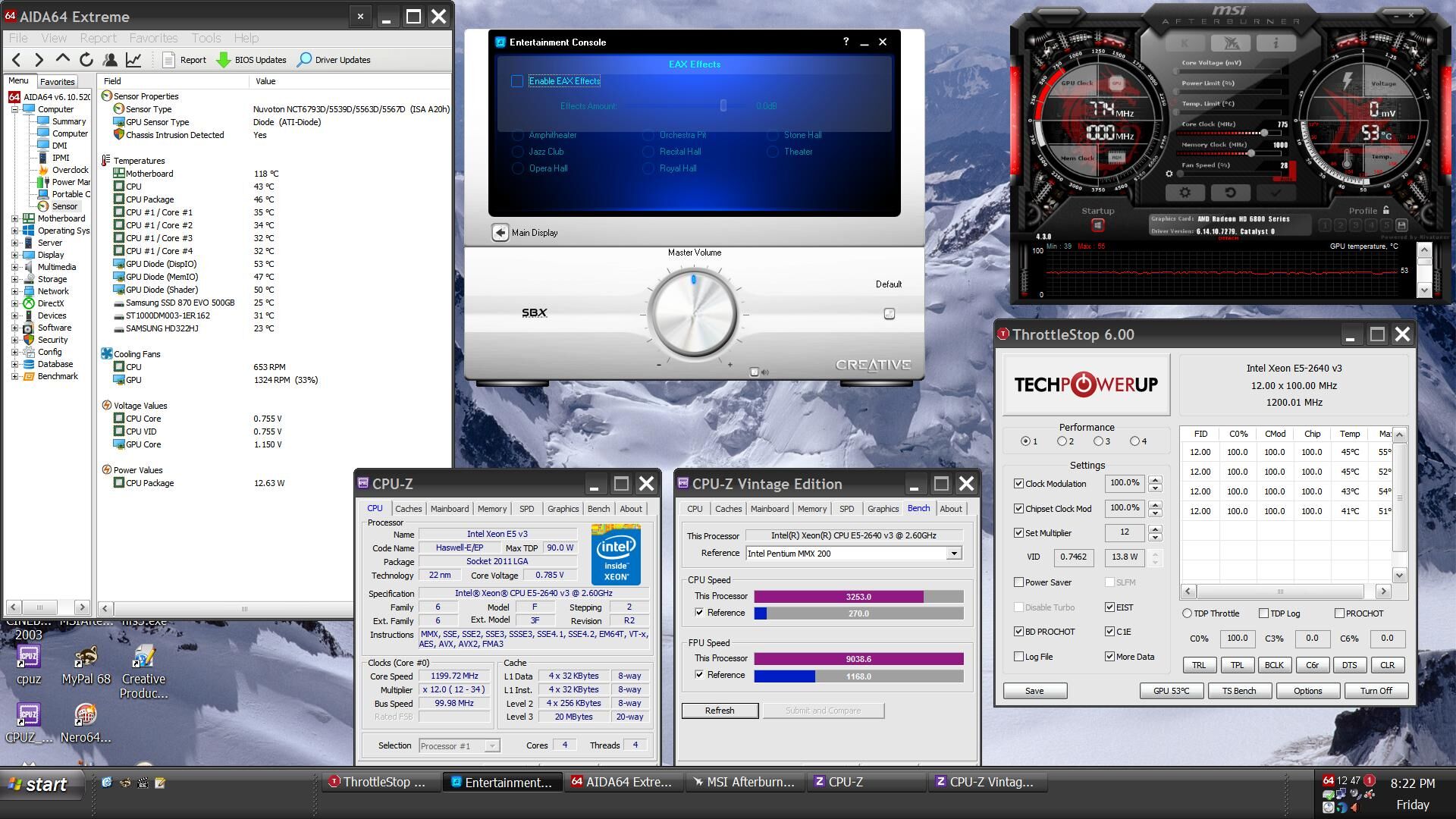The height and width of the screenshot is (819, 1456).
Task: Adjust Afterburner Core Clock slider
Action: (1264, 133)
